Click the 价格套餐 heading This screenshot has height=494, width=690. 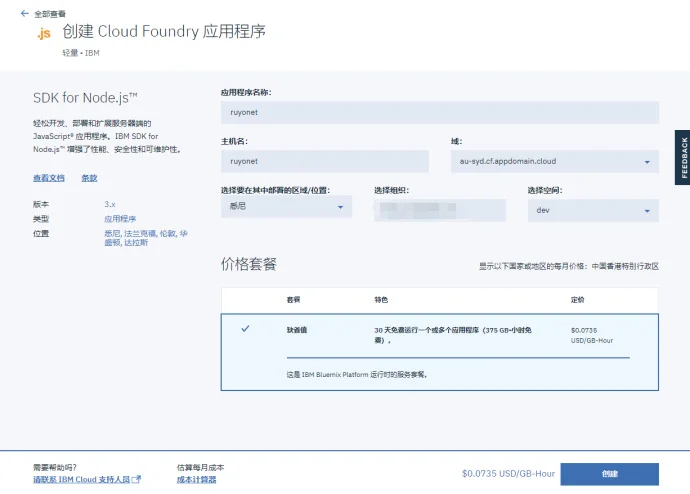click(249, 264)
